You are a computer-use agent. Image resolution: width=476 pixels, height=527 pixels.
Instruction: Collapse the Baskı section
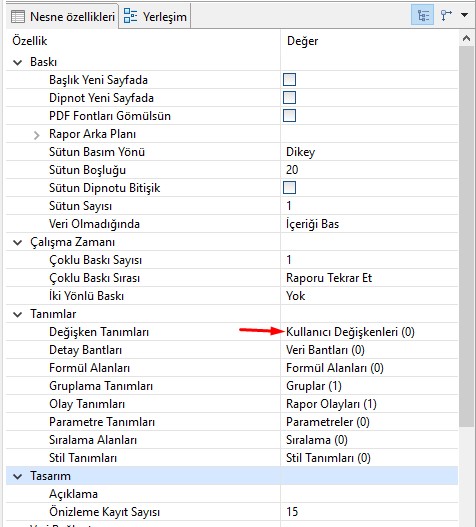17,62
